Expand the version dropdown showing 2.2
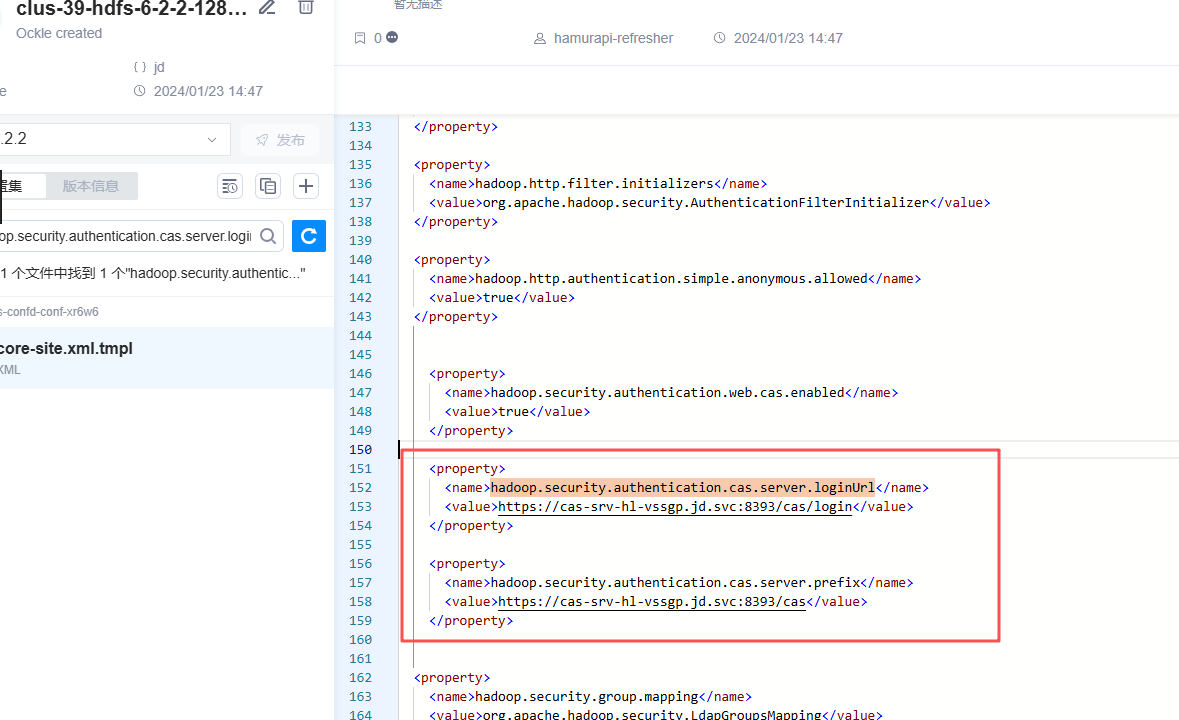Screen dimensions: 1179x720 point(113,139)
